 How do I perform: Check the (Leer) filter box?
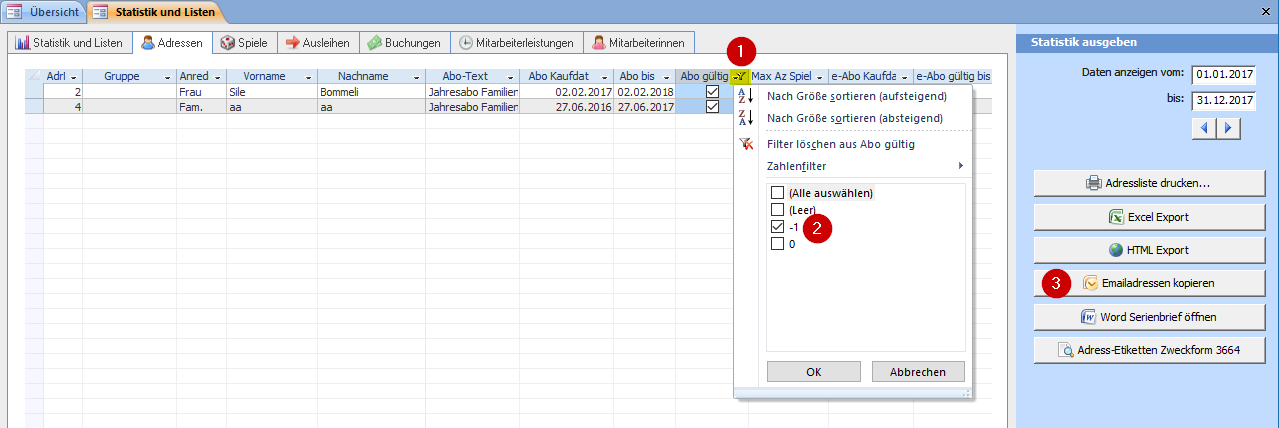[x=777, y=210]
